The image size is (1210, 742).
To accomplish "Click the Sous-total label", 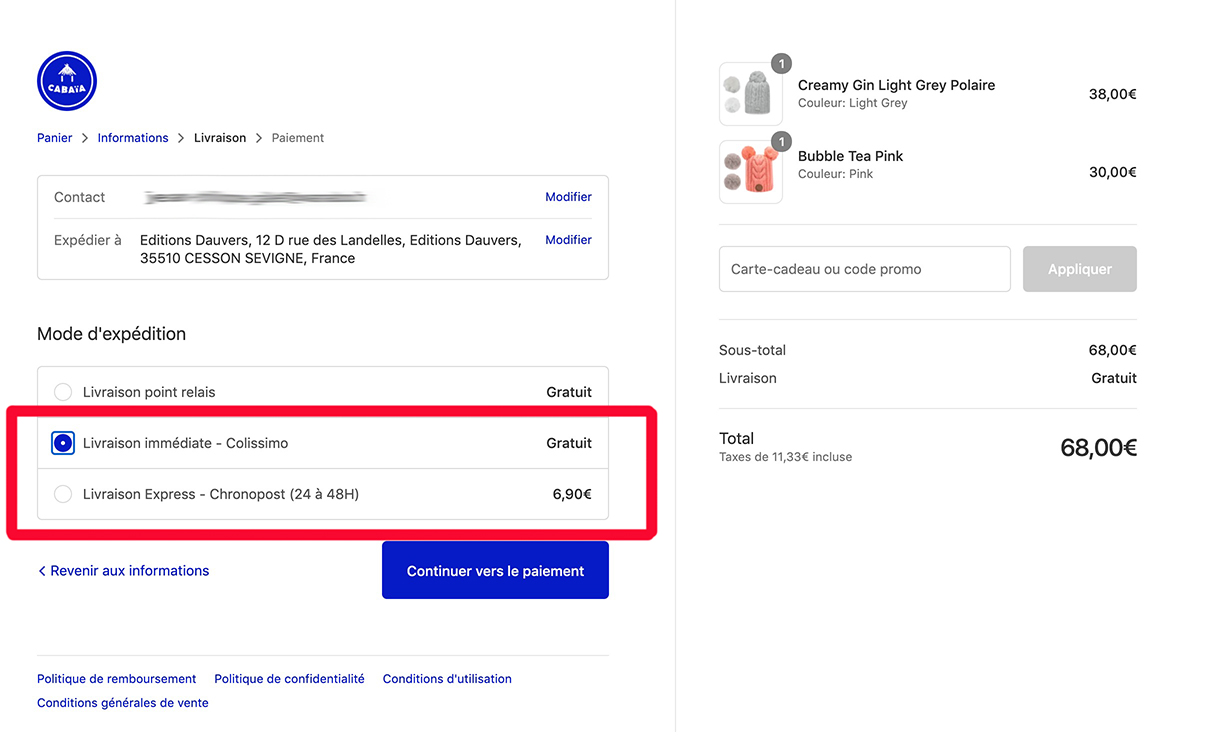I will (753, 350).
